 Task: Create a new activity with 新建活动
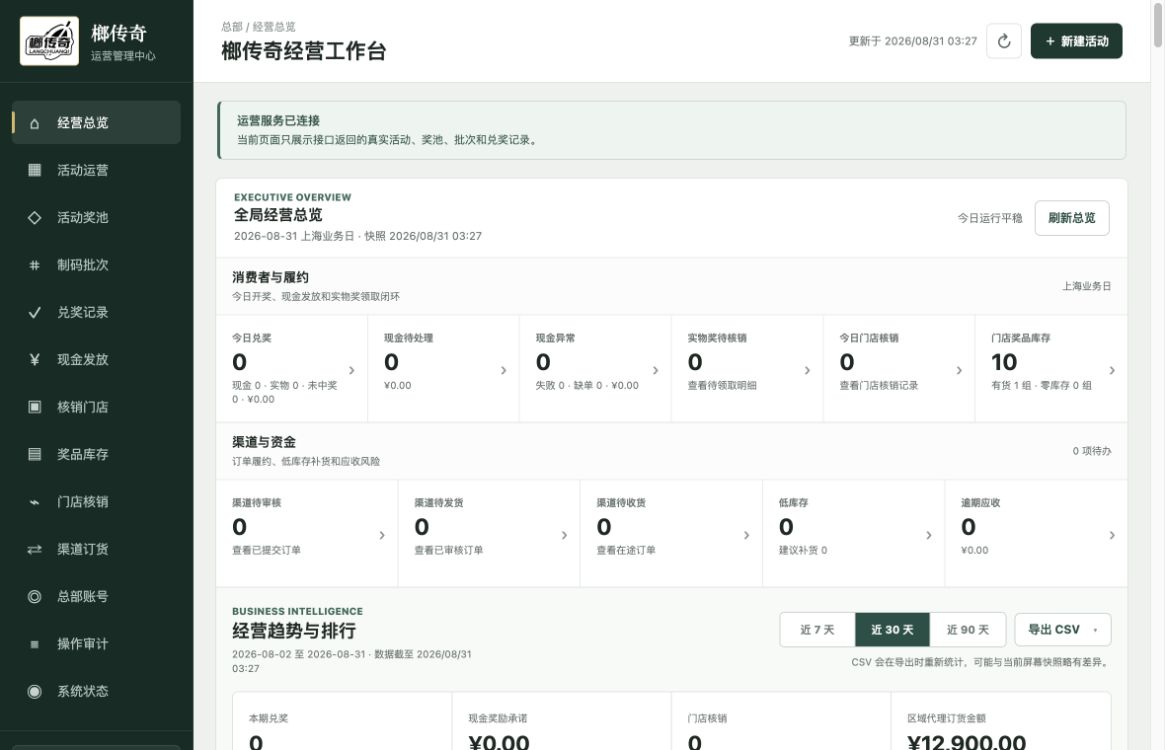1076,41
